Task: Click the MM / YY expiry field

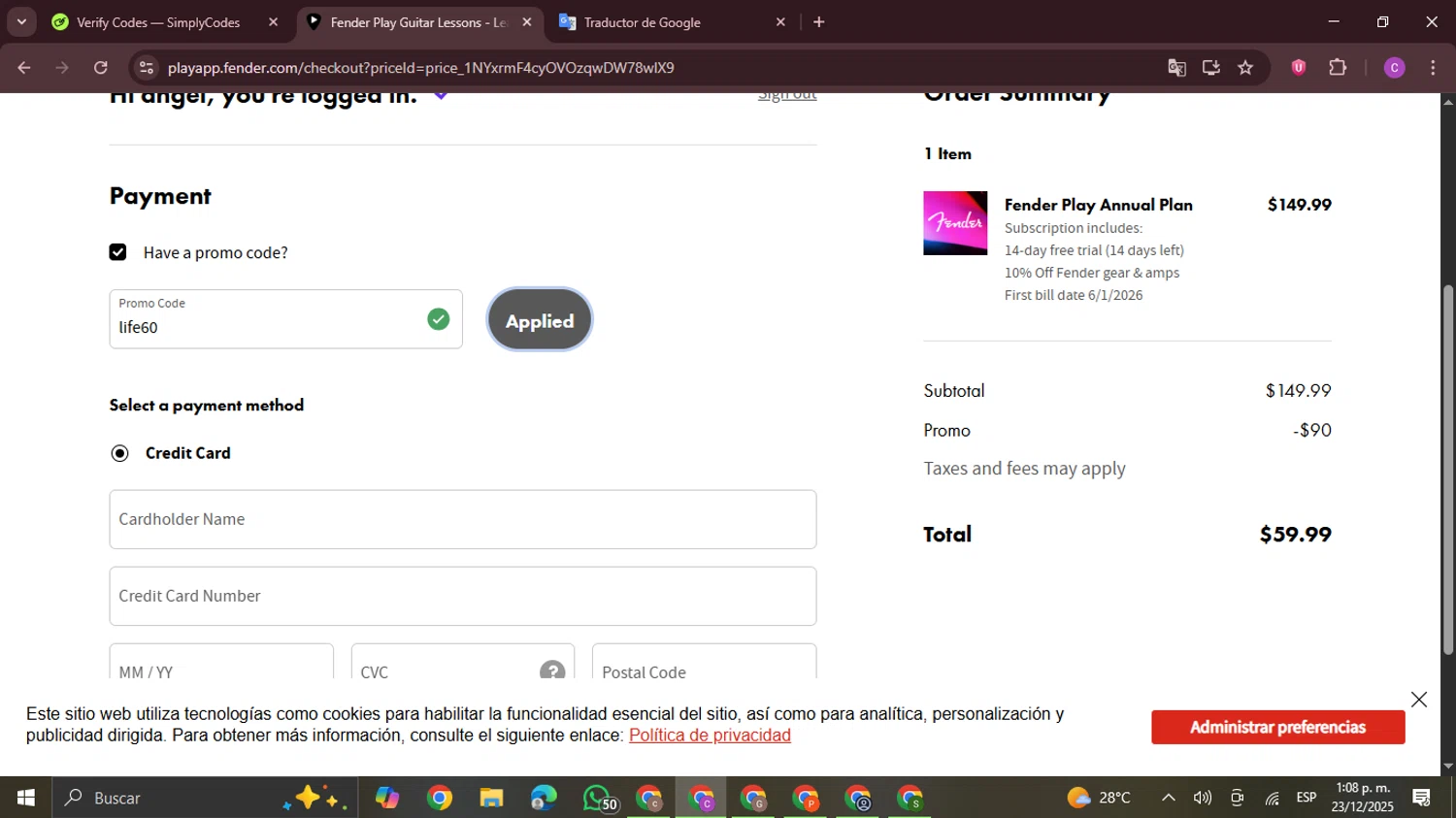Action: coord(221,662)
